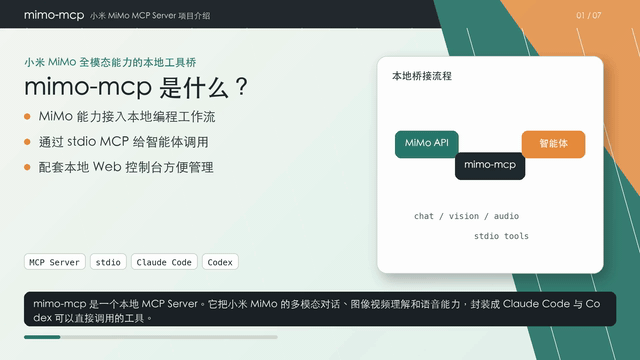Click the orange 智能体 node
Image resolution: width=640 pixels, height=360 pixels.
click(553, 144)
